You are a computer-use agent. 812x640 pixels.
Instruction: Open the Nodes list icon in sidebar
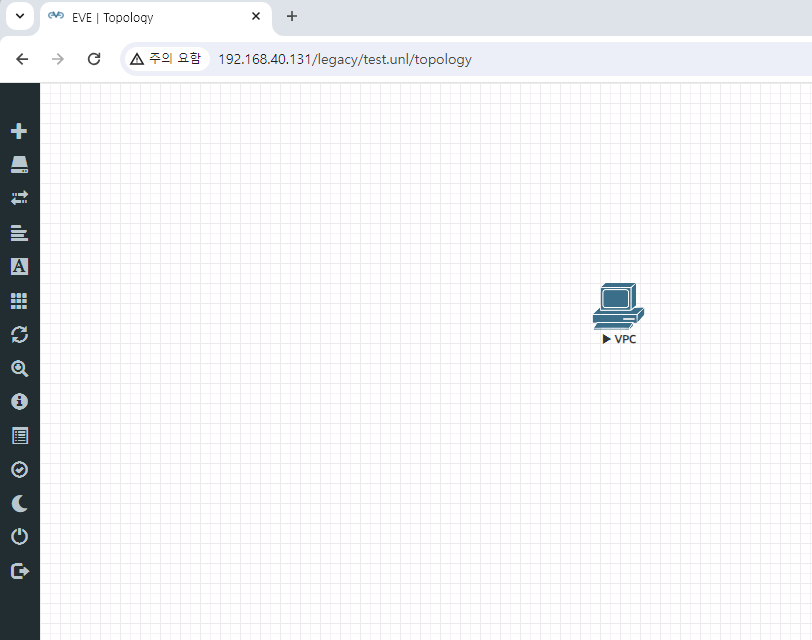pyautogui.click(x=19, y=165)
